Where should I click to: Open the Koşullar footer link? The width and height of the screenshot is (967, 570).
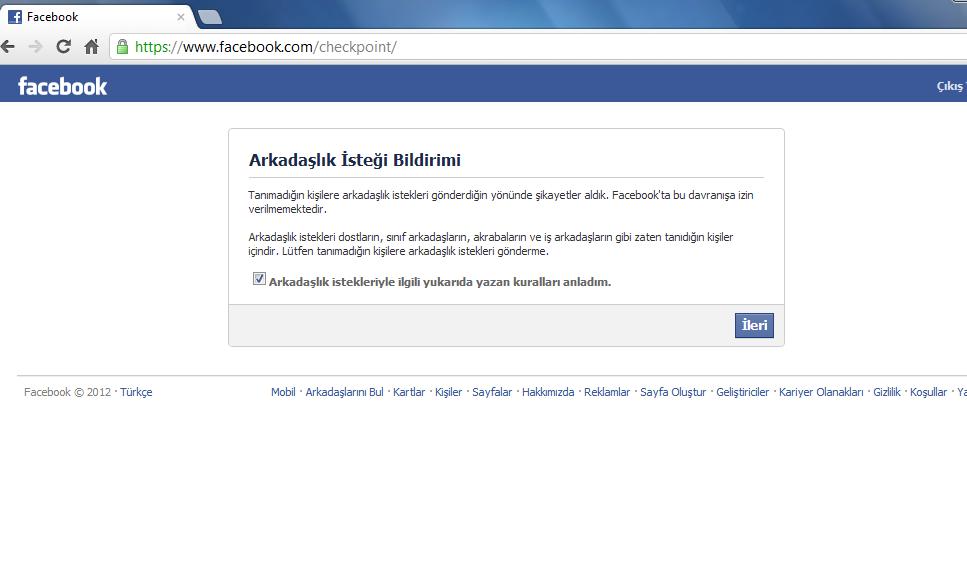928,392
